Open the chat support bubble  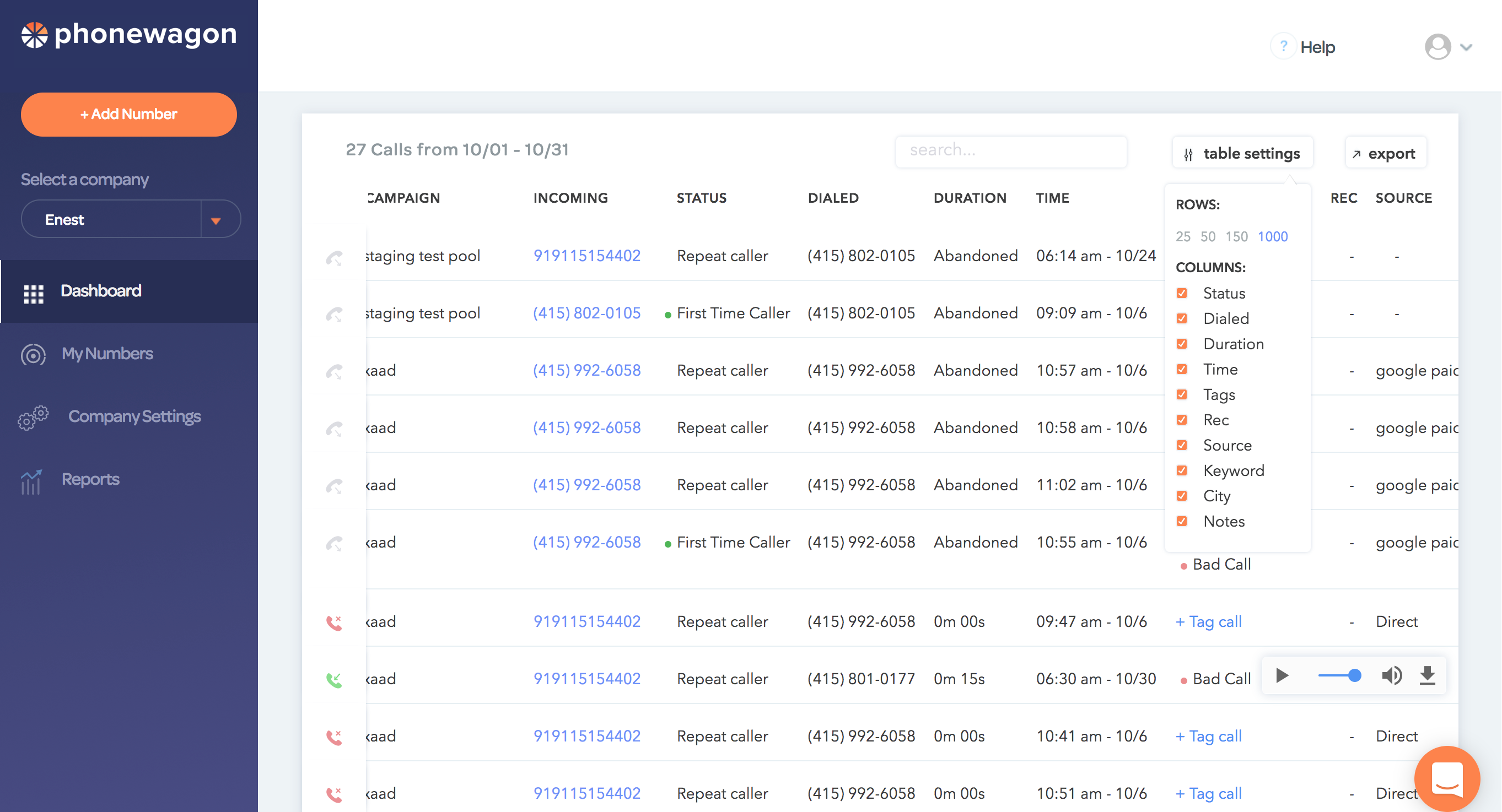pos(1447,779)
